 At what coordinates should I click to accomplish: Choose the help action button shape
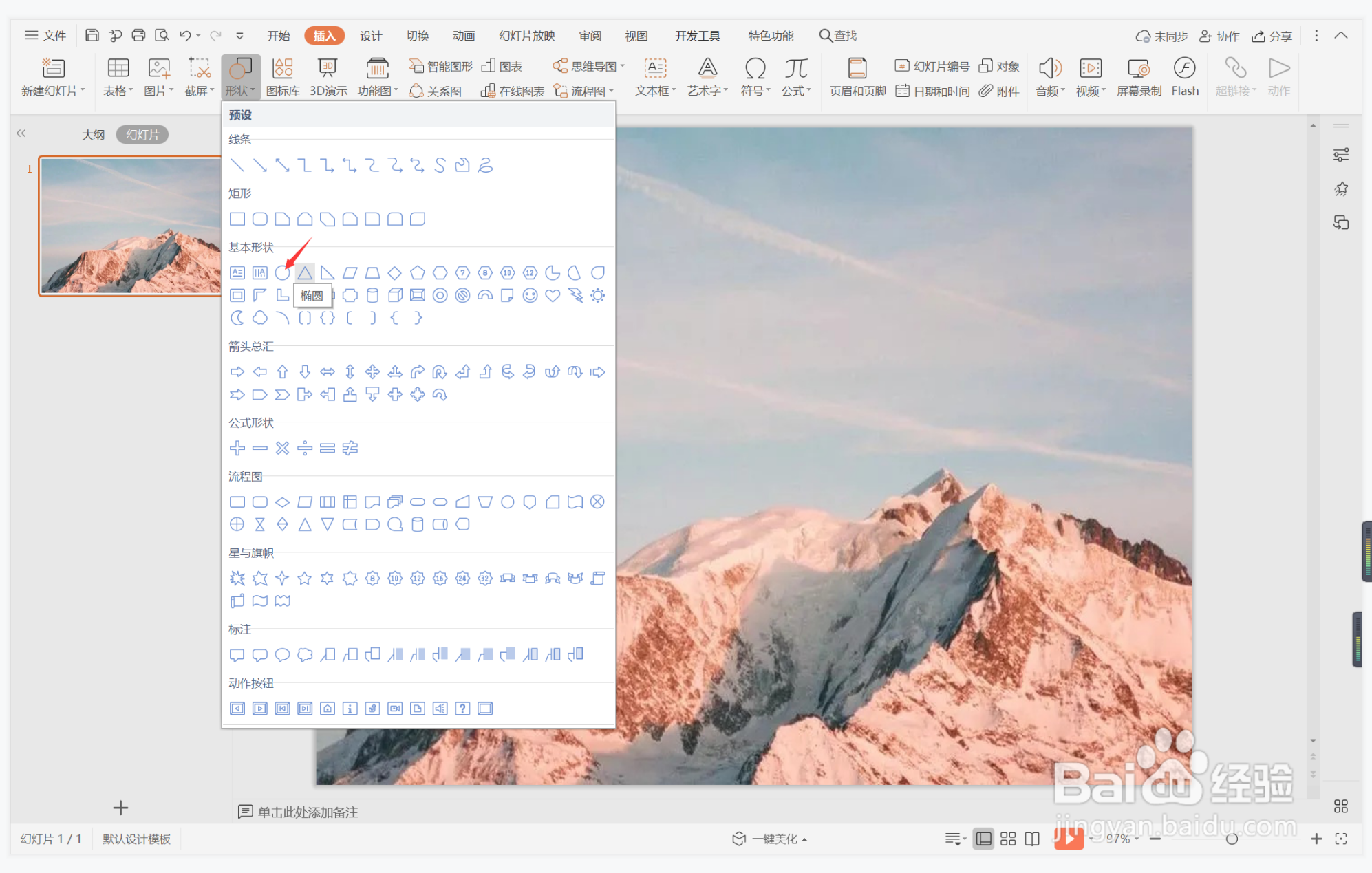click(462, 709)
